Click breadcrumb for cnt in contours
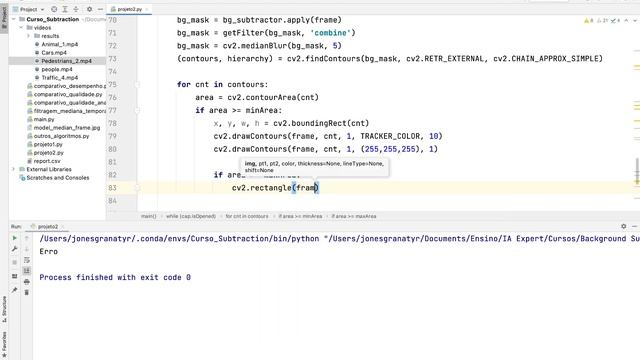This screenshot has height=360, width=640. click(247, 216)
